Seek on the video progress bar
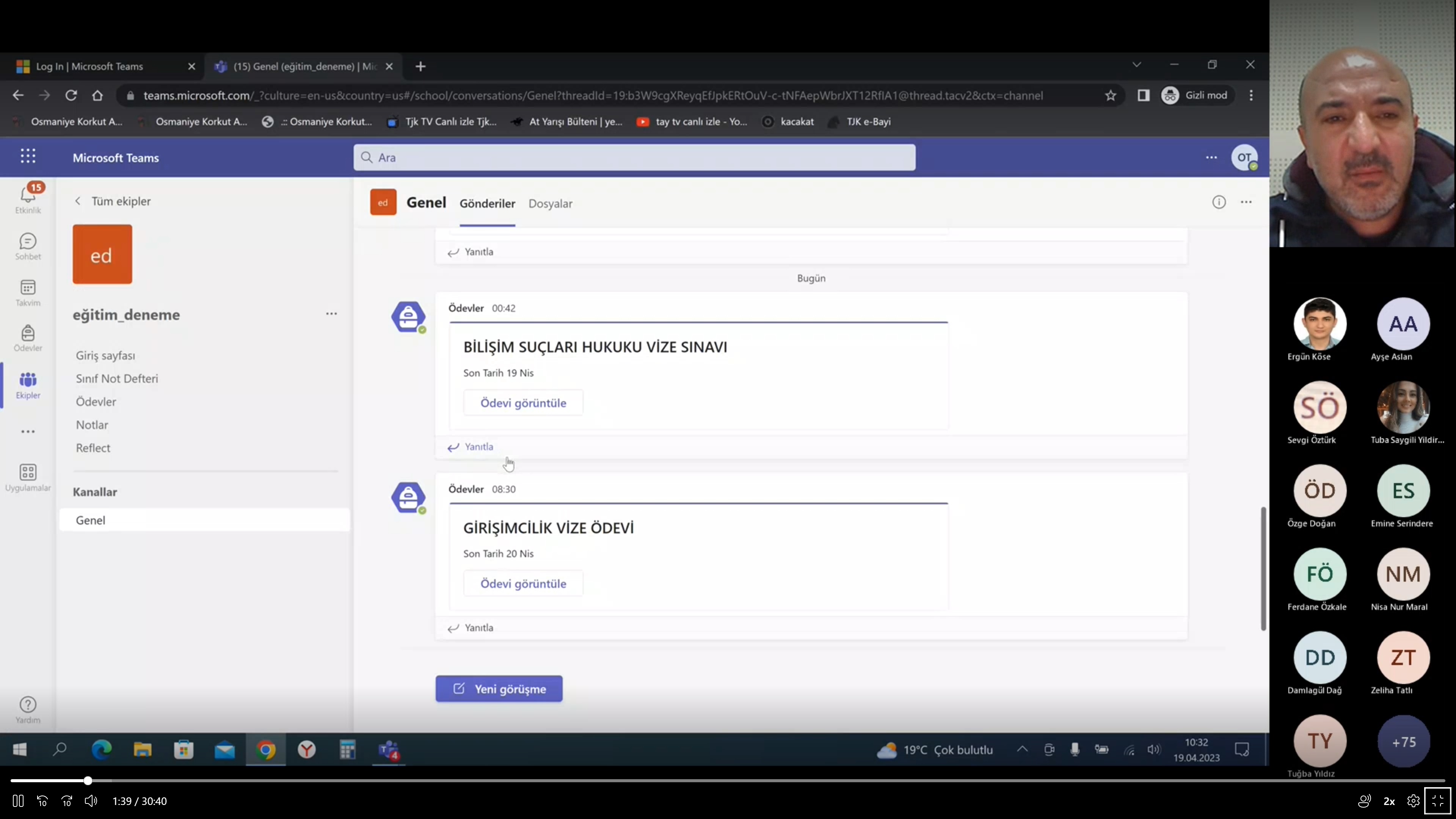 [728, 781]
